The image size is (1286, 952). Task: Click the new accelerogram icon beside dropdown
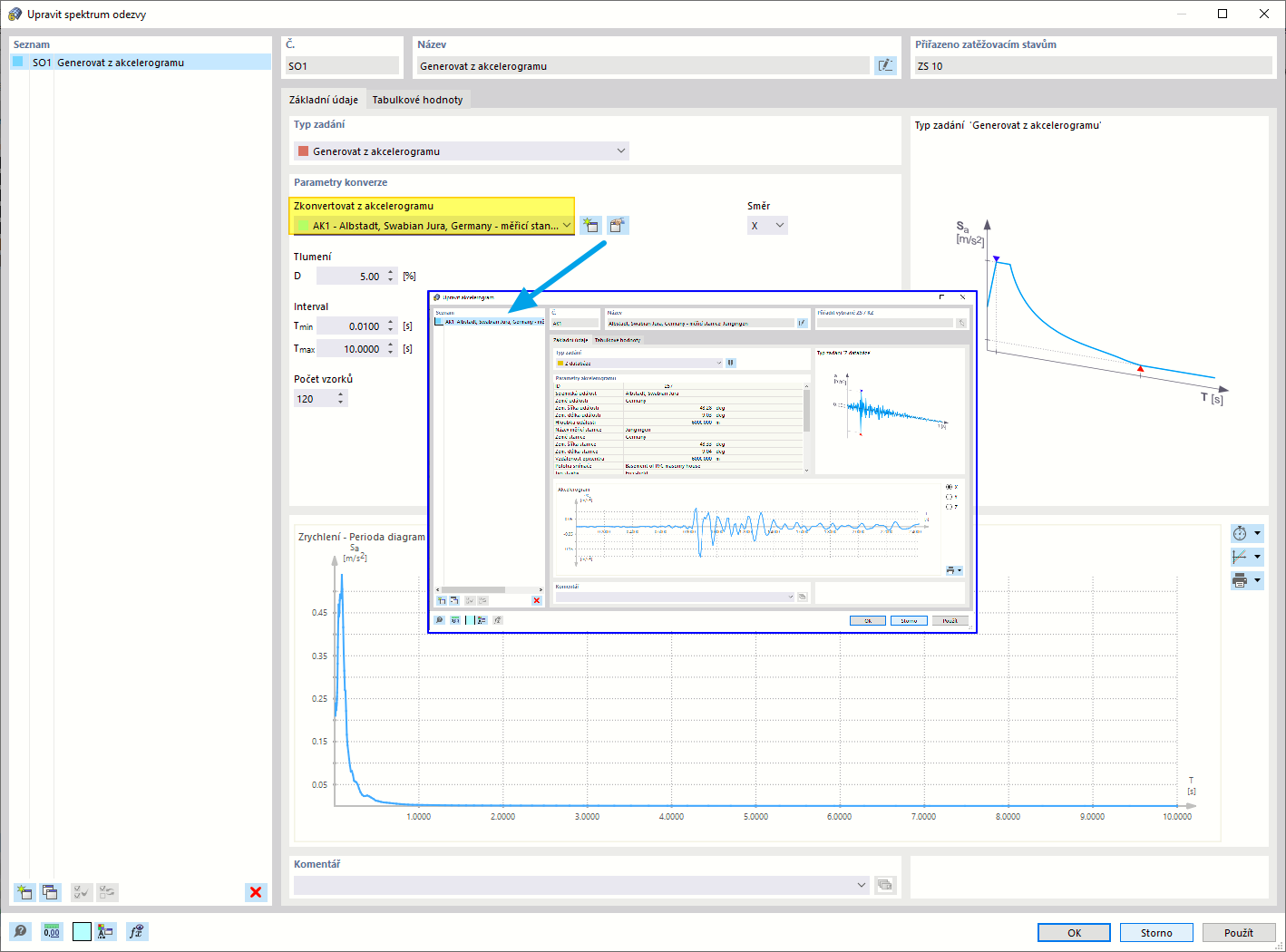click(591, 226)
